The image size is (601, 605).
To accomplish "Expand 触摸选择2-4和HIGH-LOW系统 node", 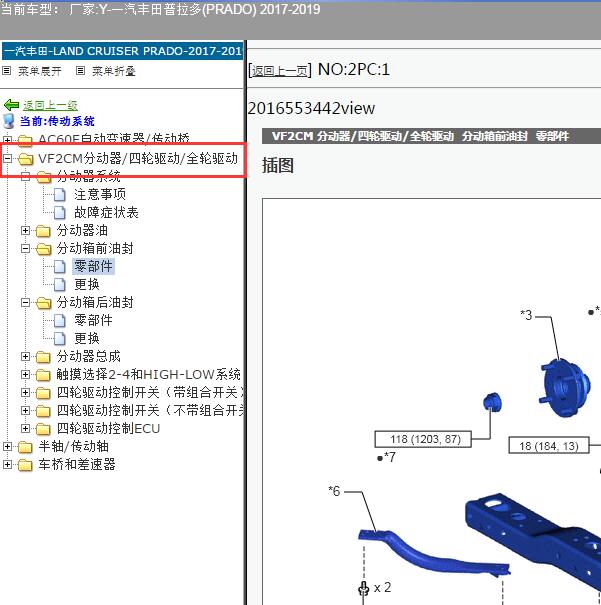I will pyautogui.click(x=25, y=374).
